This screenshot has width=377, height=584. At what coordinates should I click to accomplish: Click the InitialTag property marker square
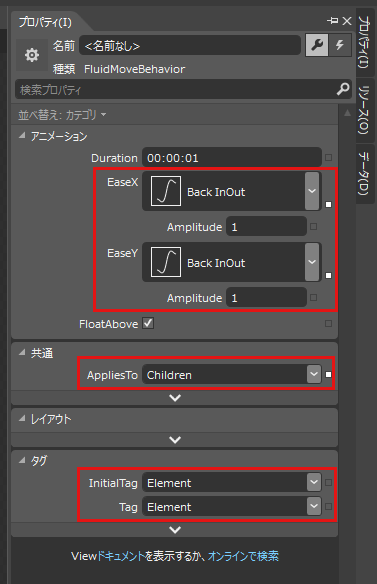click(328, 482)
